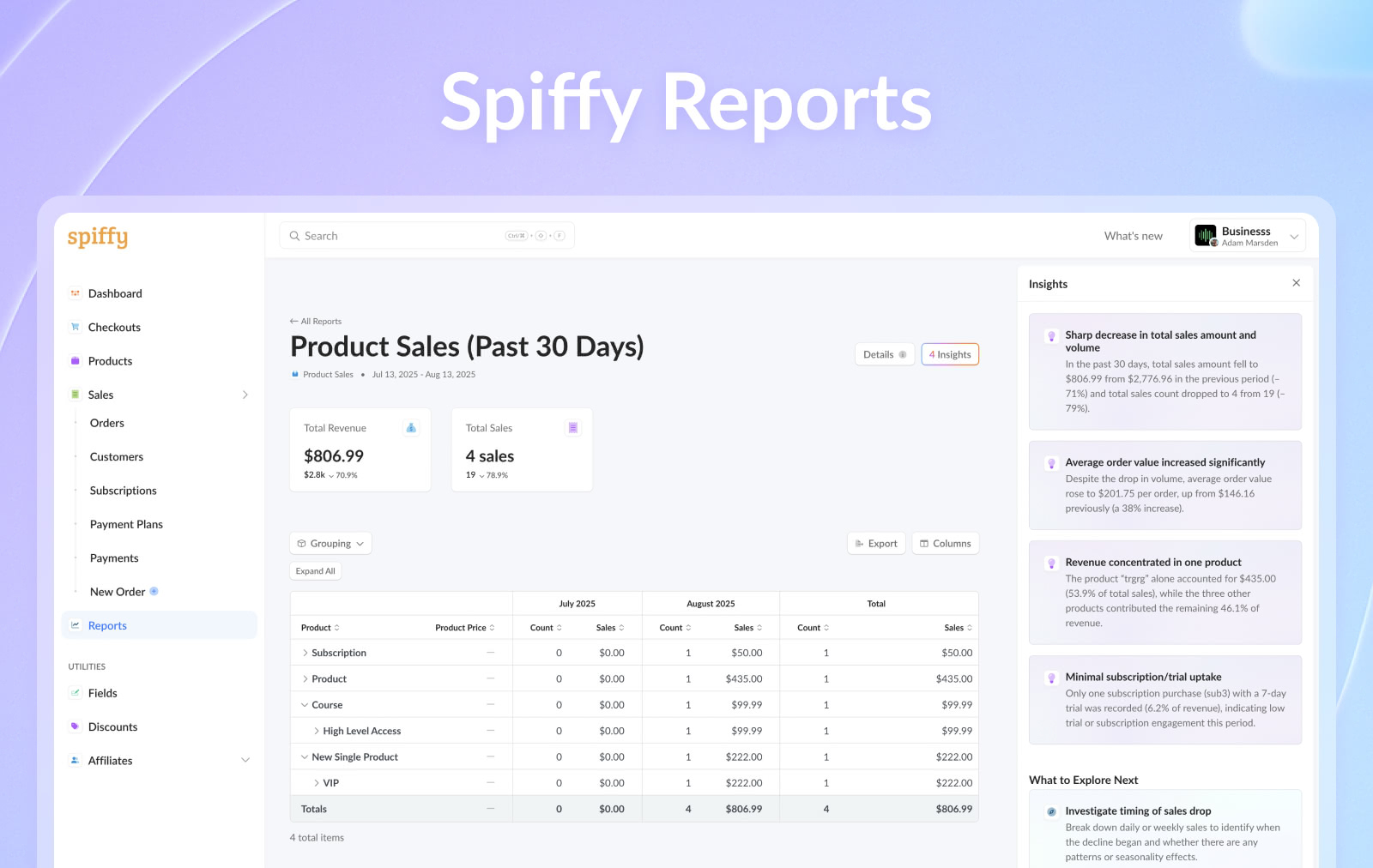Collapse the Sales section chevron
The image size is (1373, 868).
tap(245, 395)
